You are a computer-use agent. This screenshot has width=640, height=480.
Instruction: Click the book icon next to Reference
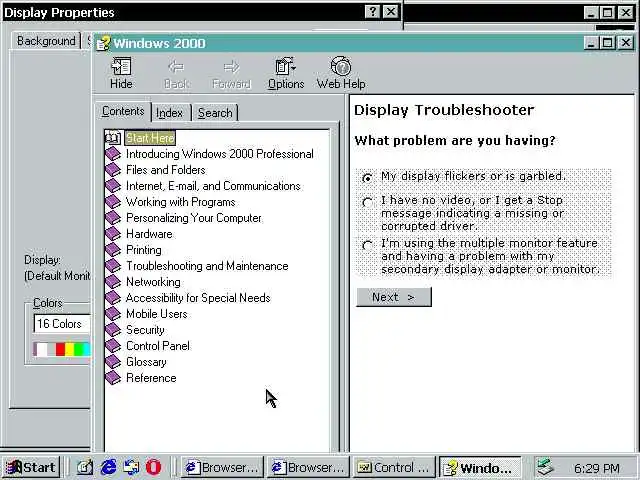click(x=113, y=378)
